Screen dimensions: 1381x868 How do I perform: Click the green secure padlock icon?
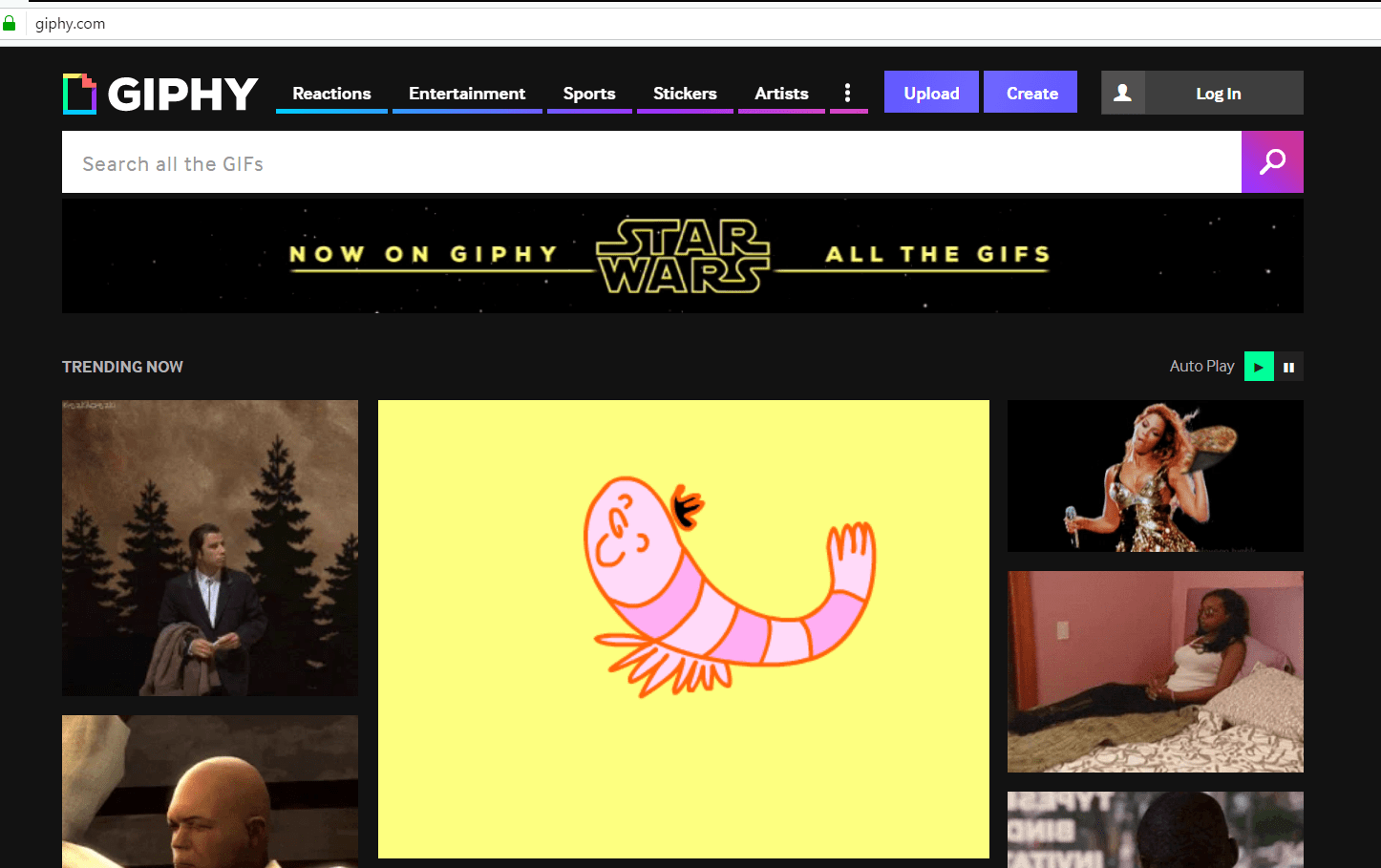click(x=10, y=24)
